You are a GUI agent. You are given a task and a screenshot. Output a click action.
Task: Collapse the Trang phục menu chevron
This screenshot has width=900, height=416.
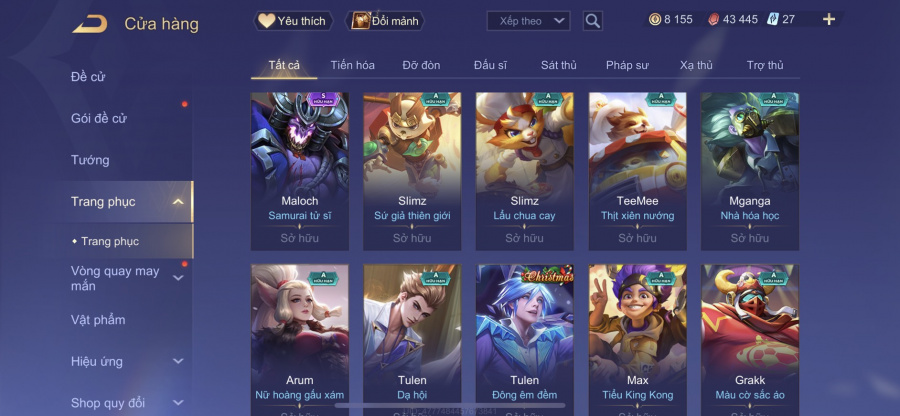coord(179,201)
